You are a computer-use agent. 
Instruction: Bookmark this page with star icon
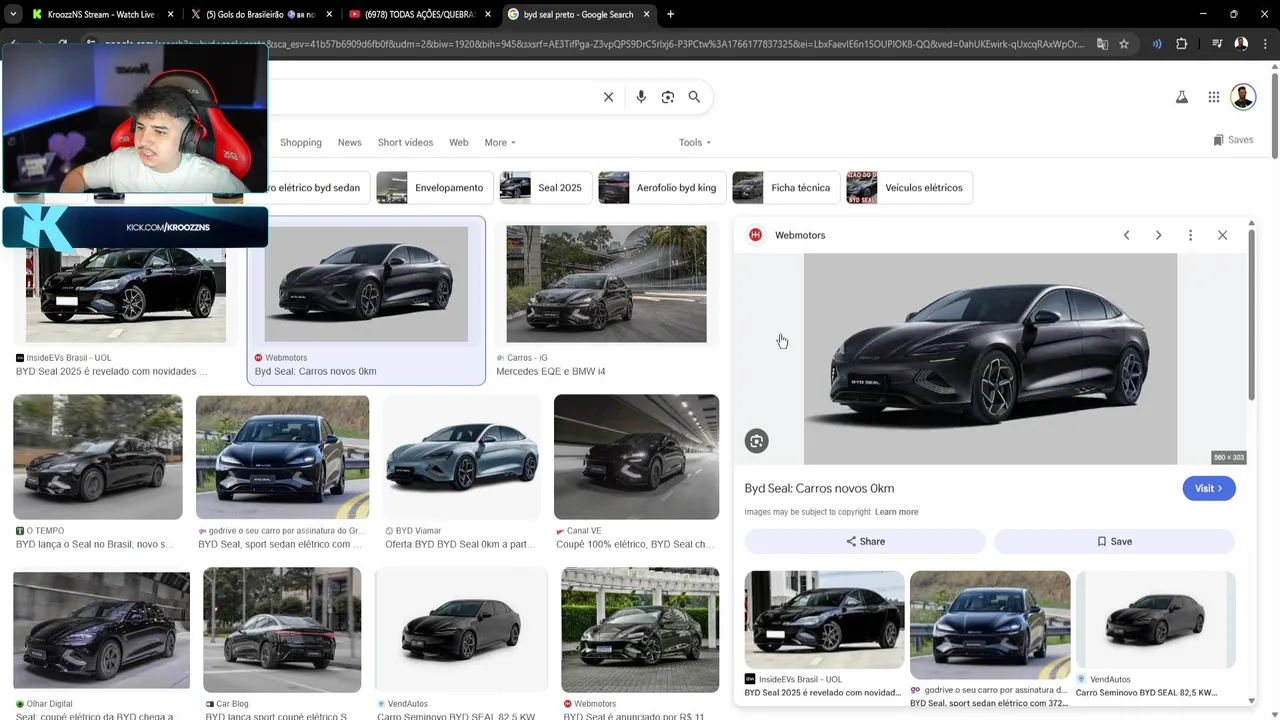click(x=1124, y=44)
